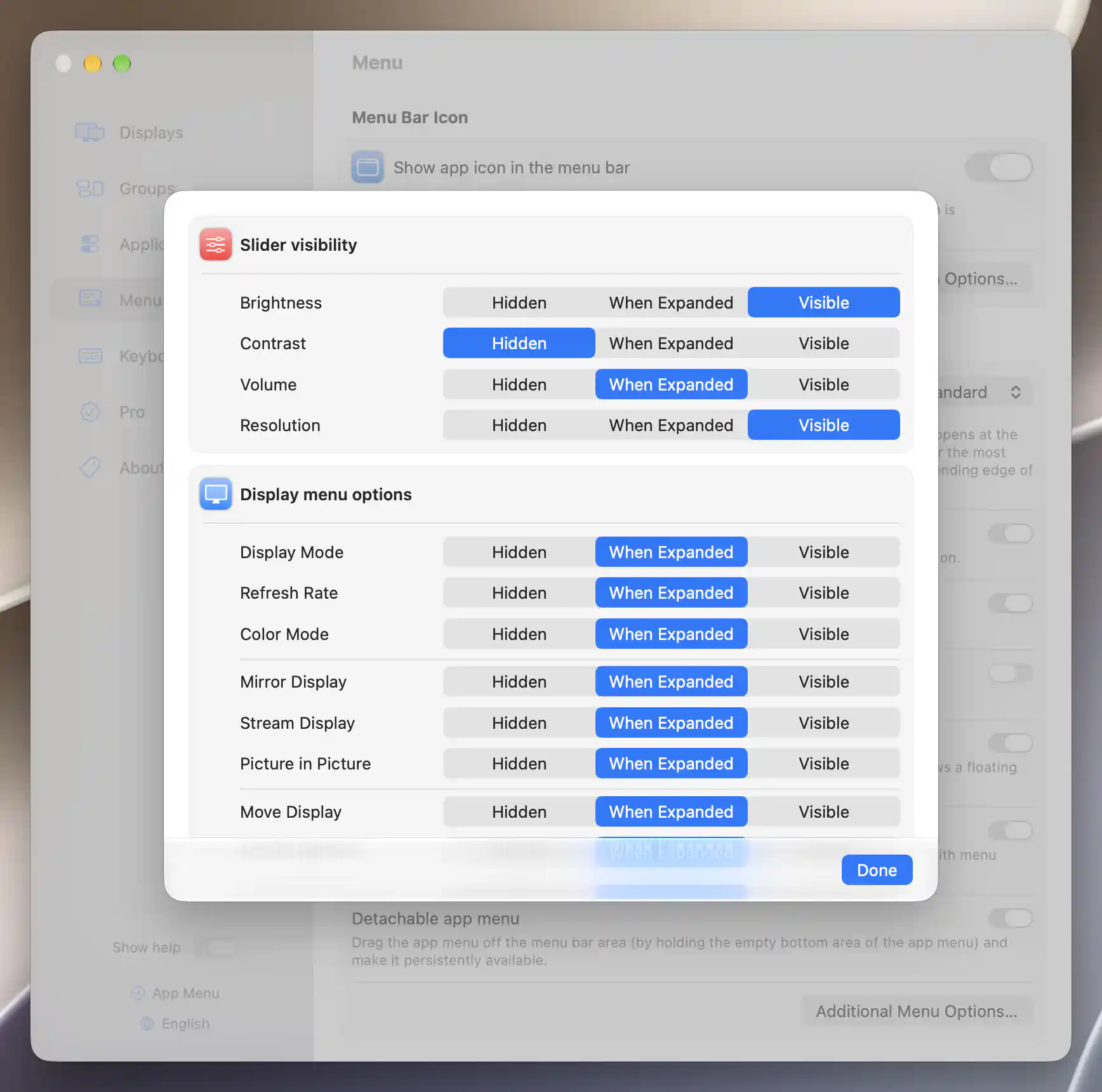Set Picture in Picture to Hidden

coord(519,763)
